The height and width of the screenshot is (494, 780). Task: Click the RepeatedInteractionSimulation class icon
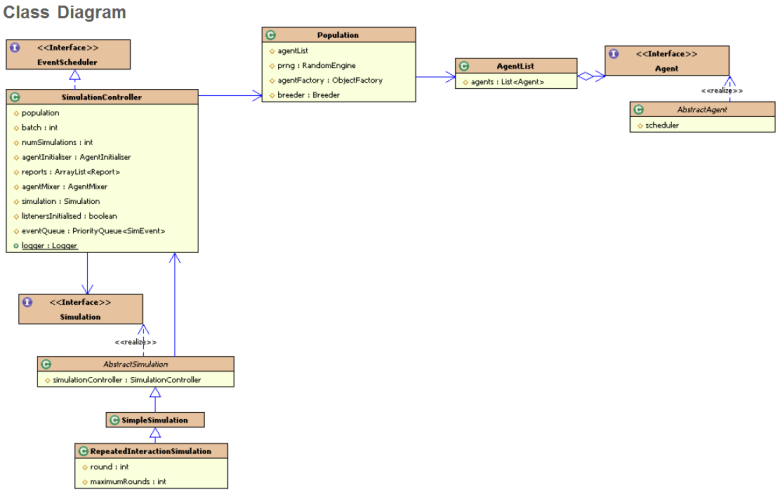83,451
